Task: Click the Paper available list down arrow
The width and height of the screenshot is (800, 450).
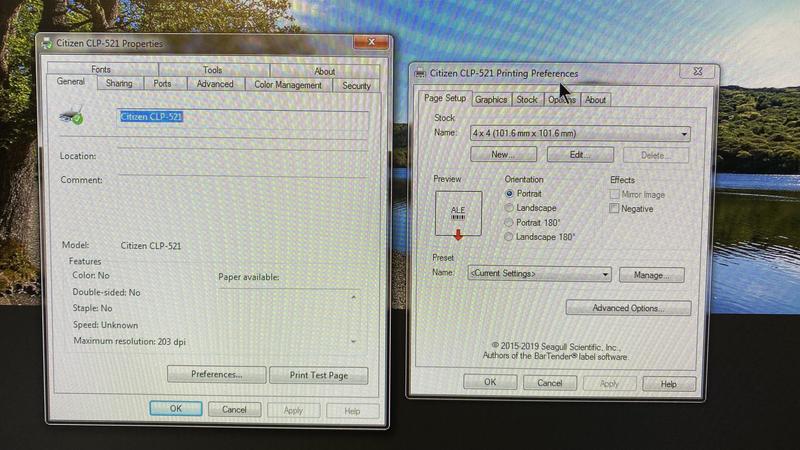Action: coord(354,341)
